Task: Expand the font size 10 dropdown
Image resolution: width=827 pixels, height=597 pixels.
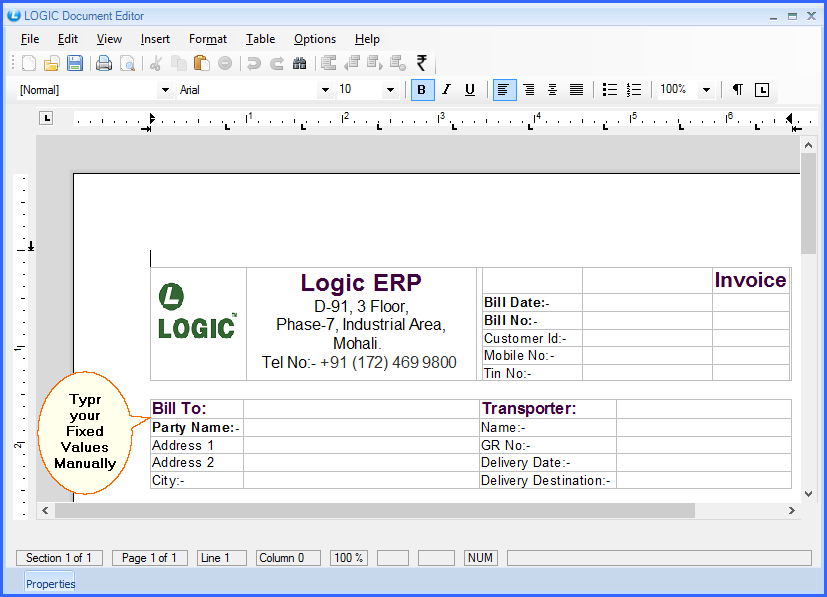Action: 390,90
